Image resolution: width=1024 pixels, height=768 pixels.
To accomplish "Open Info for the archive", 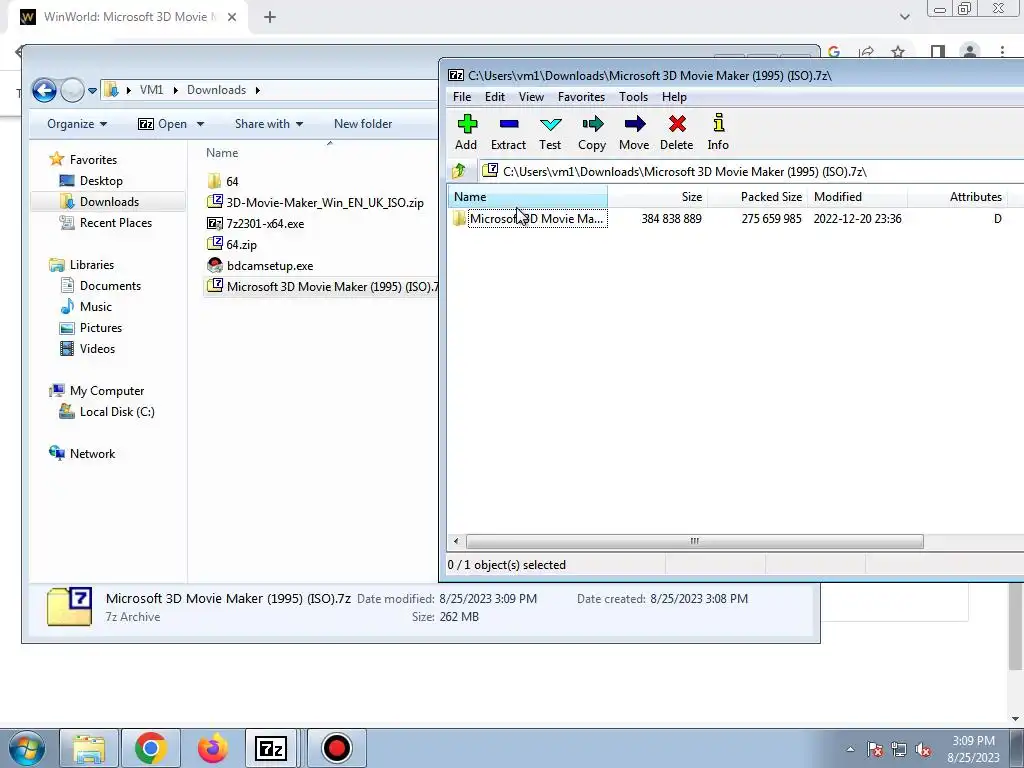I will pos(718,133).
